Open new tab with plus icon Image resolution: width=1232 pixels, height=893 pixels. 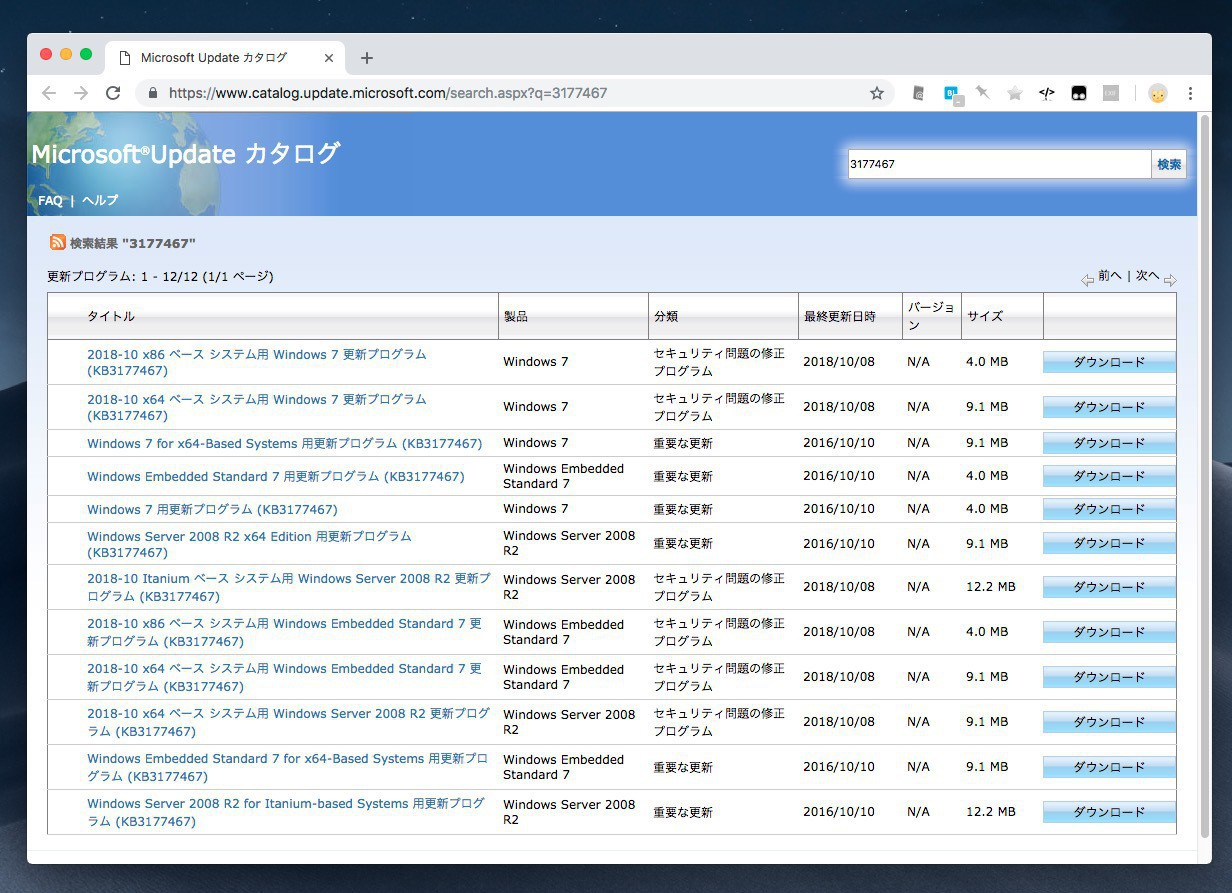tap(367, 58)
